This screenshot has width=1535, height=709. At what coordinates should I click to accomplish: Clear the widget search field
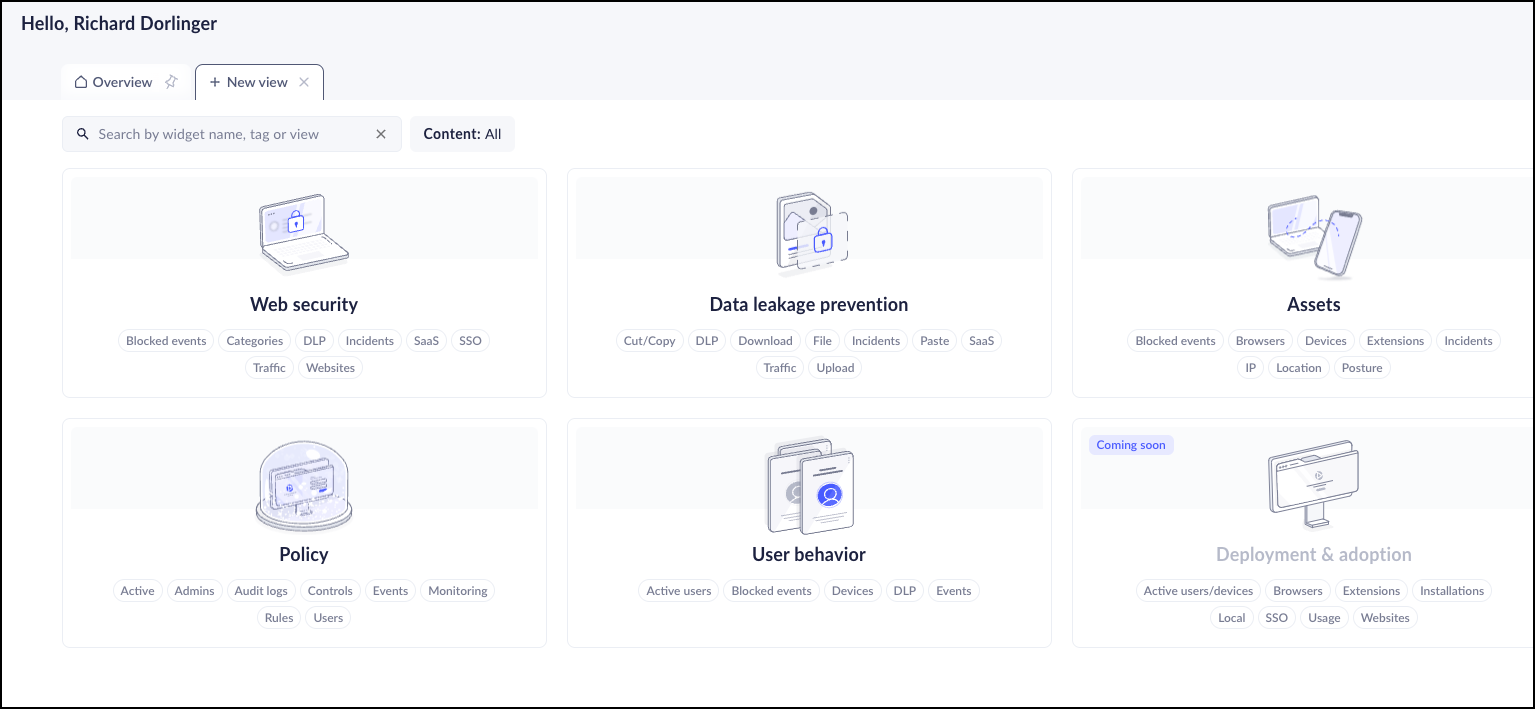tap(381, 134)
